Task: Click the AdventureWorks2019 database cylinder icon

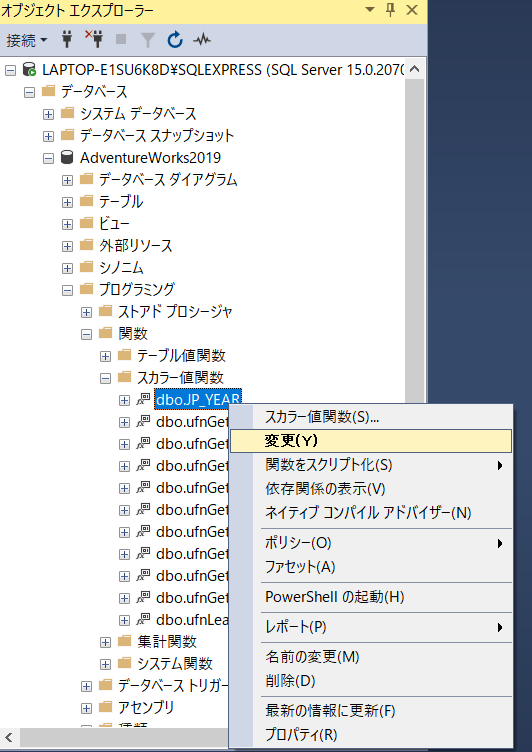Action: [x=67, y=157]
